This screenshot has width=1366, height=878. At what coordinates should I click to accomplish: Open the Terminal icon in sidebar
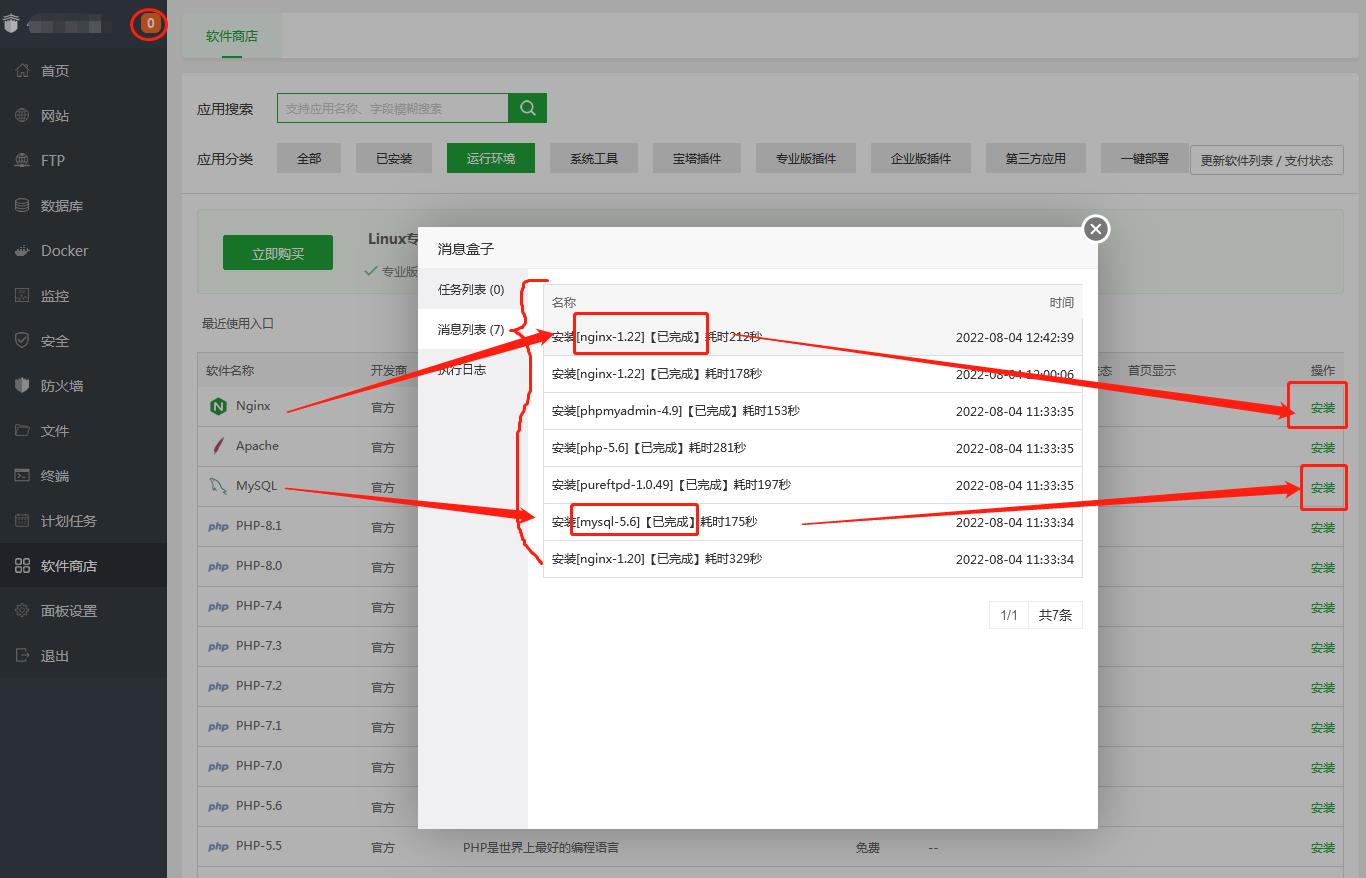tap(23, 476)
